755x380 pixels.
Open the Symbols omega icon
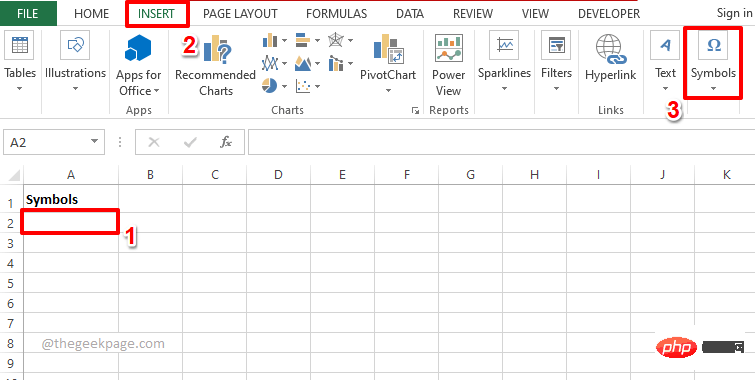pos(714,45)
